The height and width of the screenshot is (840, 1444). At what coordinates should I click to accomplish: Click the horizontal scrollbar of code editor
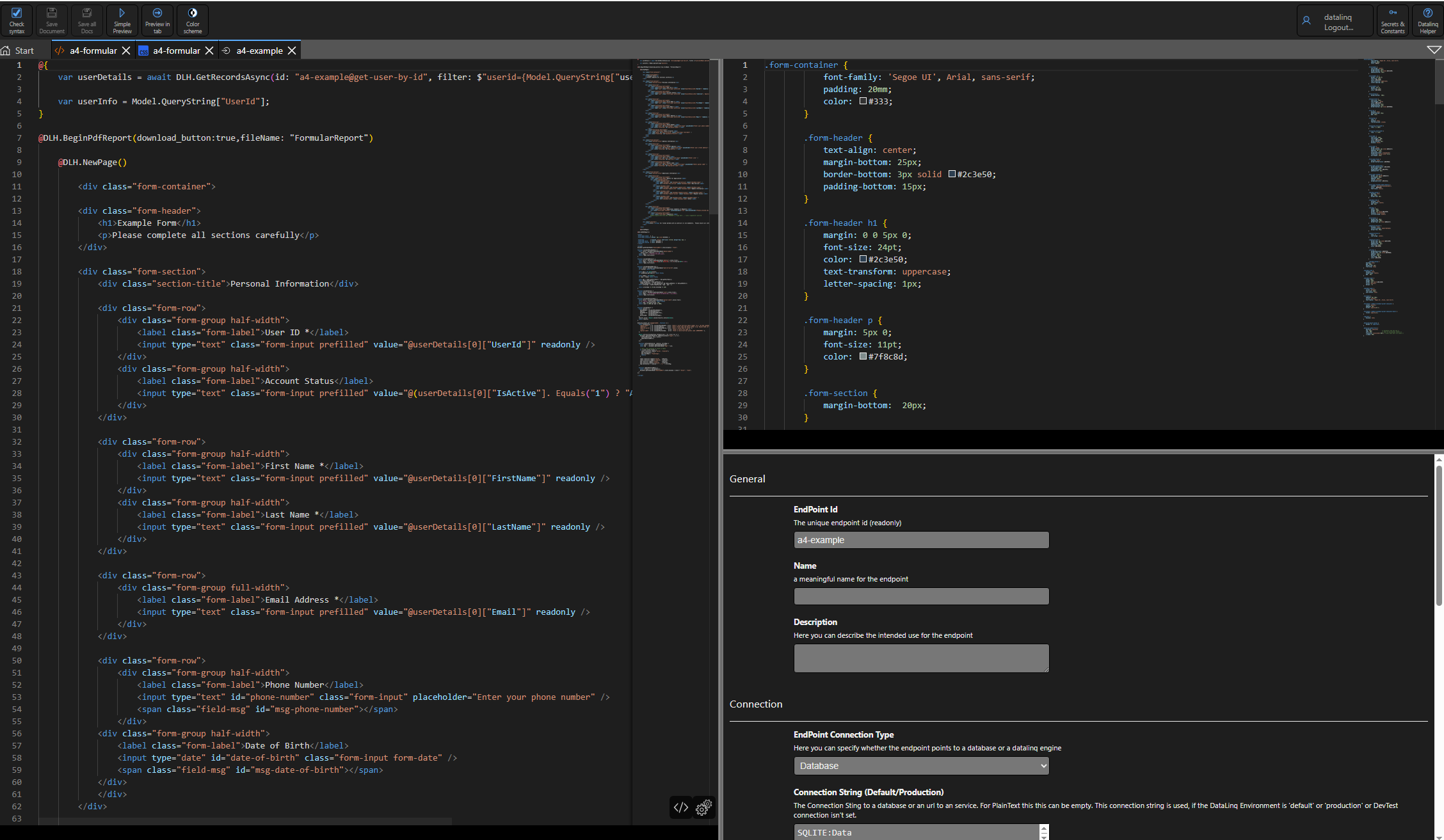(x=245, y=821)
